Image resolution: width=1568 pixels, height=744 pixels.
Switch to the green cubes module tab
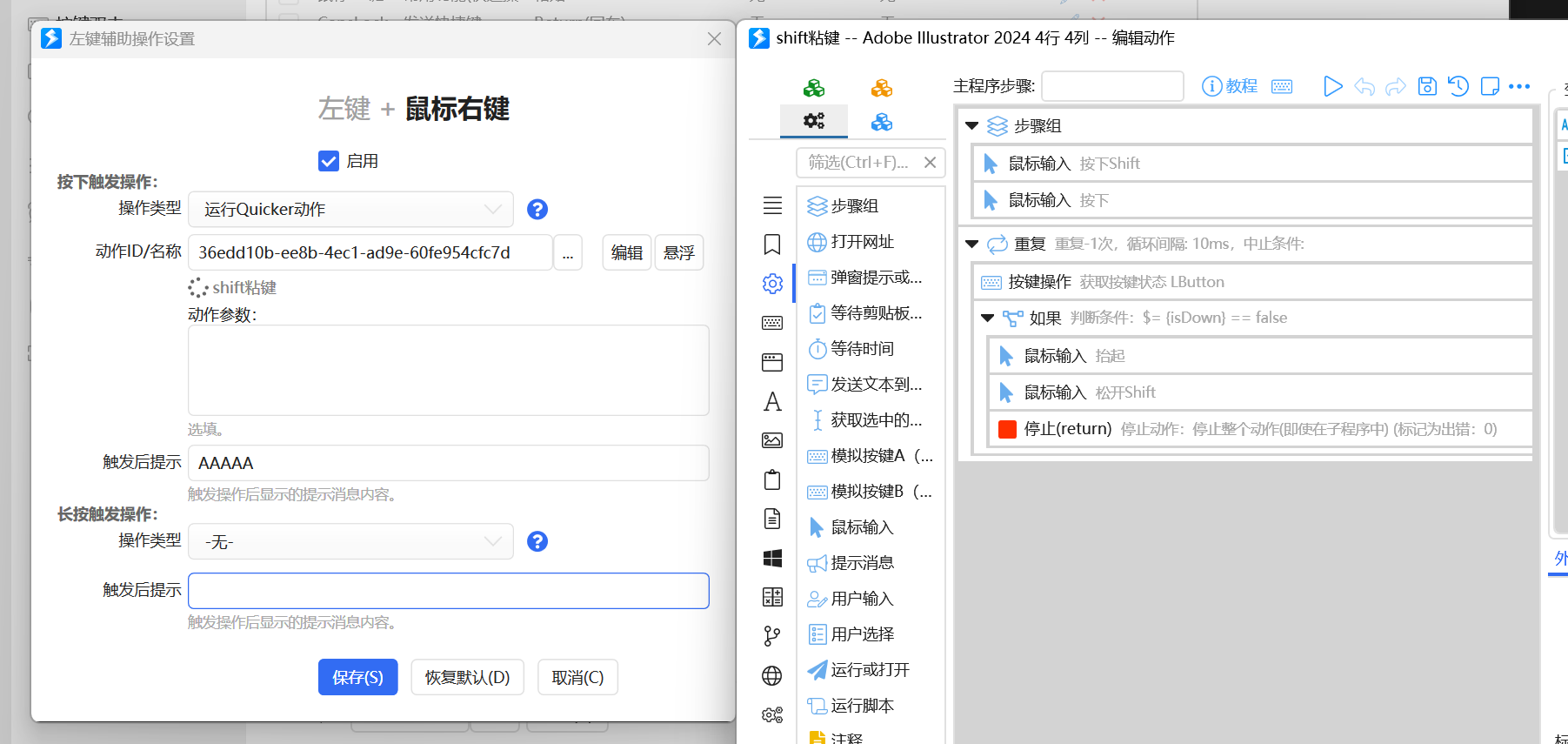pos(814,88)
